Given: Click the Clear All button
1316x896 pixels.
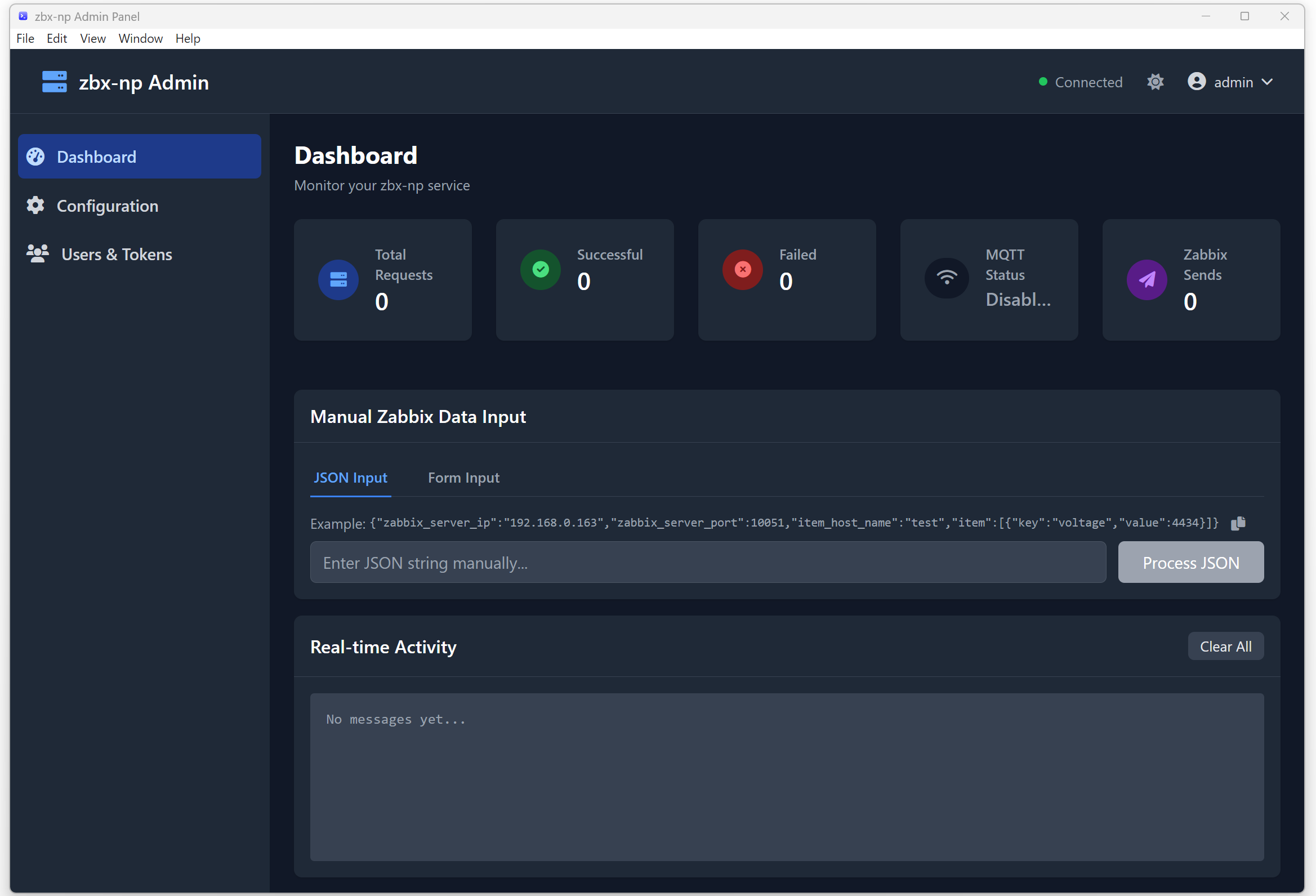Looking at the screenshot, I should coord(1225,646).
